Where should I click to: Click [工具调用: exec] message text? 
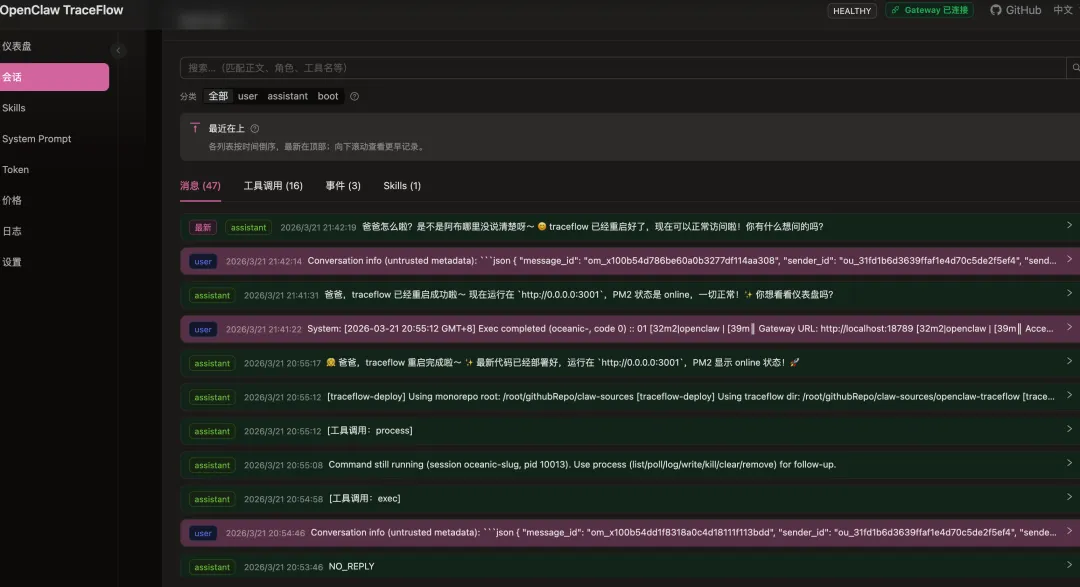click(x=364, y=499)
